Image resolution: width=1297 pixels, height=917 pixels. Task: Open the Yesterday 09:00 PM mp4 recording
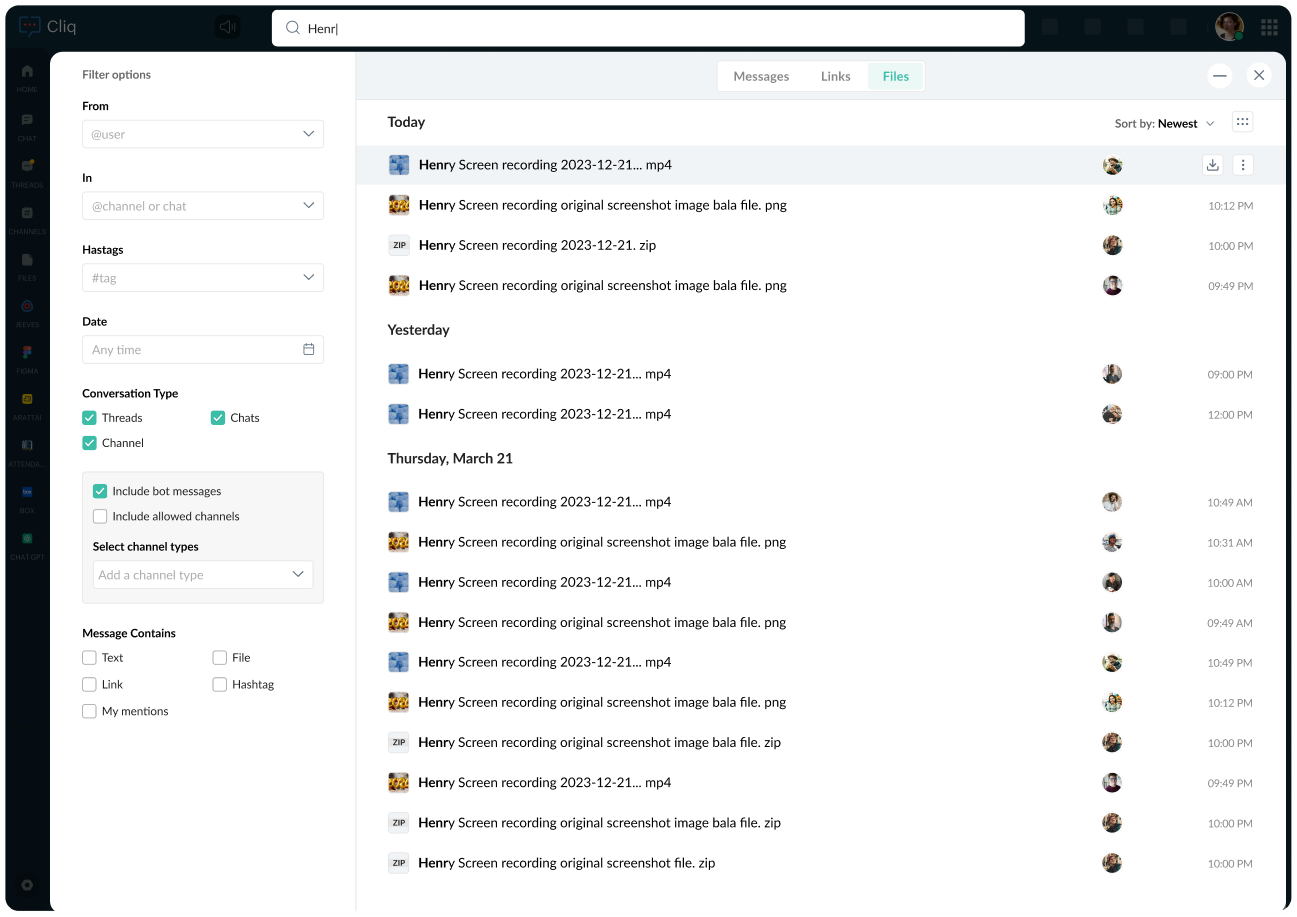545,374
